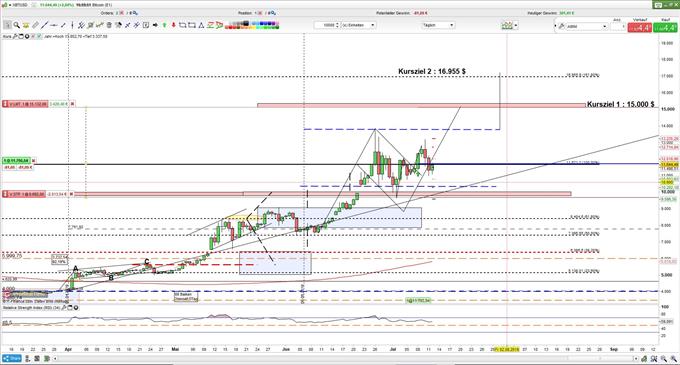Select Kursziel 1 : 15.000 $ text annotation
The image size is (680, 365).
click(x=621, y=104)
